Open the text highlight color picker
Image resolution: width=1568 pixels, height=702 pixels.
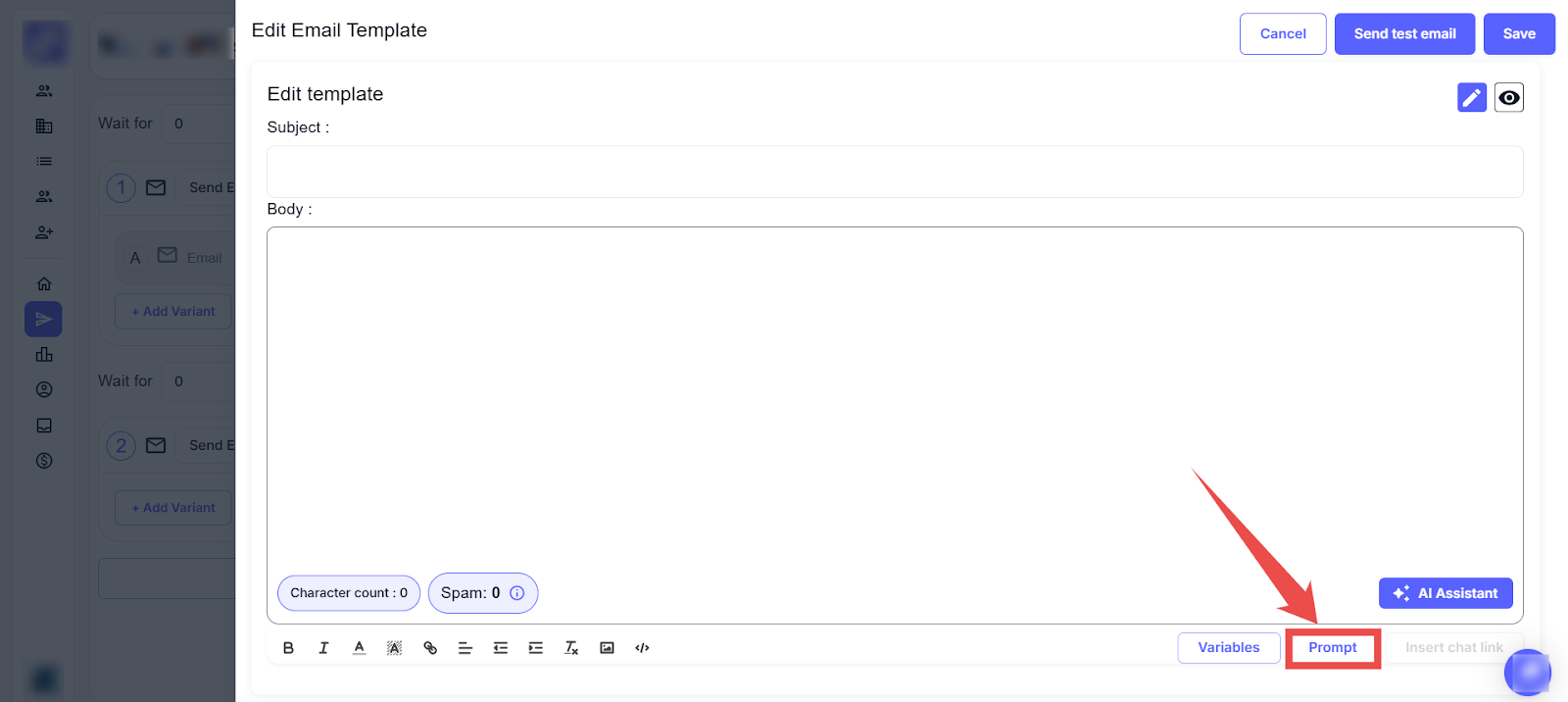click(394, 648)
